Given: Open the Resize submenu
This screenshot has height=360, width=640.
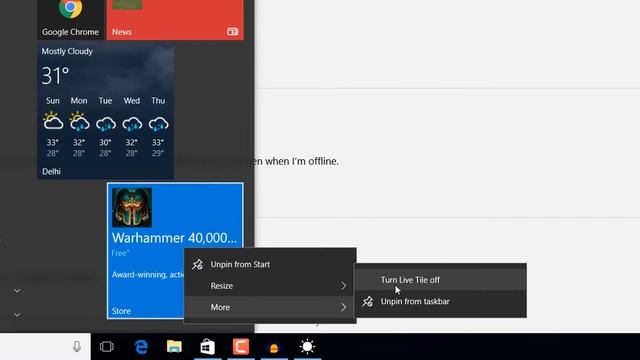Looking at the screenshot, I should pos(270,286).
